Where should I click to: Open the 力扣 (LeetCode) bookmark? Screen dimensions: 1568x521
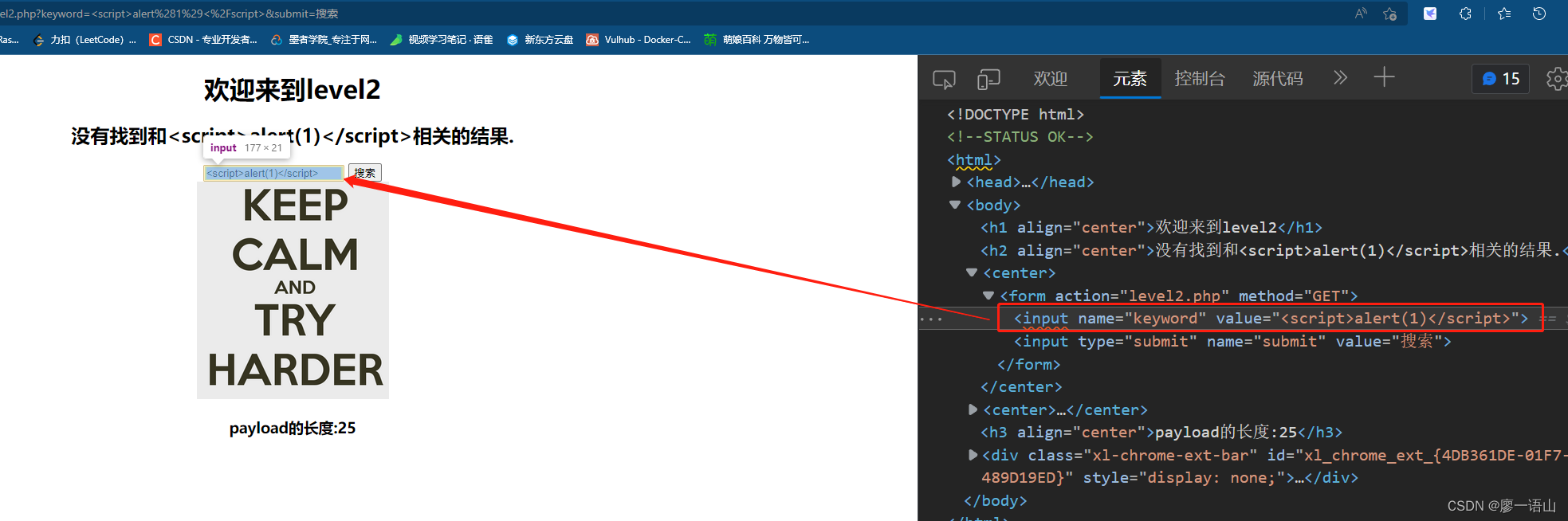coord(84,40)
